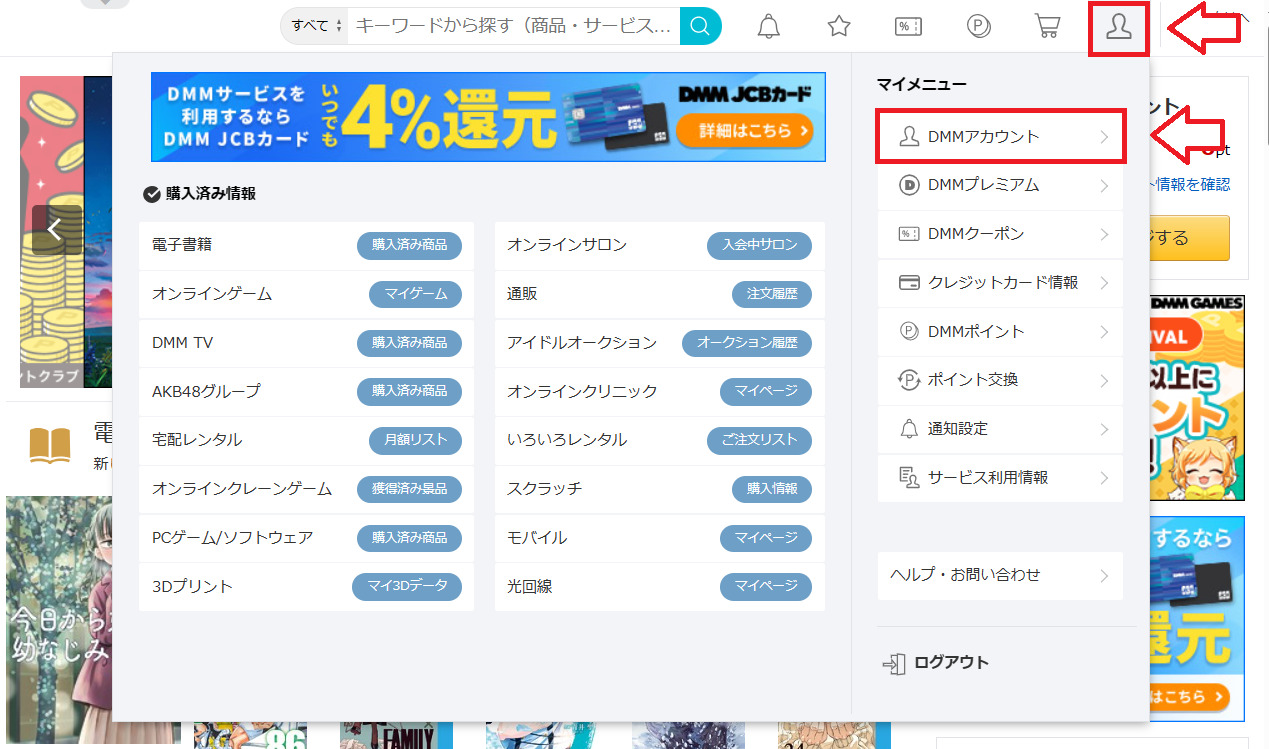Click the DMM Account person icon

pyautogui.click(x=909, y=136)
